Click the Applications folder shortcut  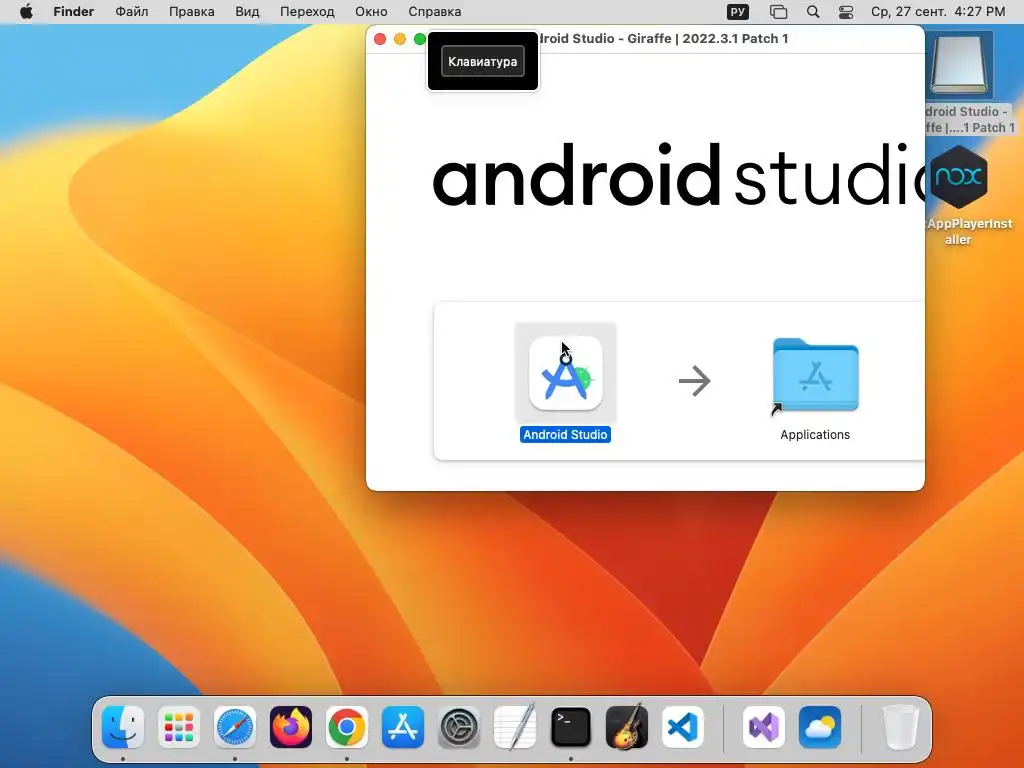tap(815, 376)
